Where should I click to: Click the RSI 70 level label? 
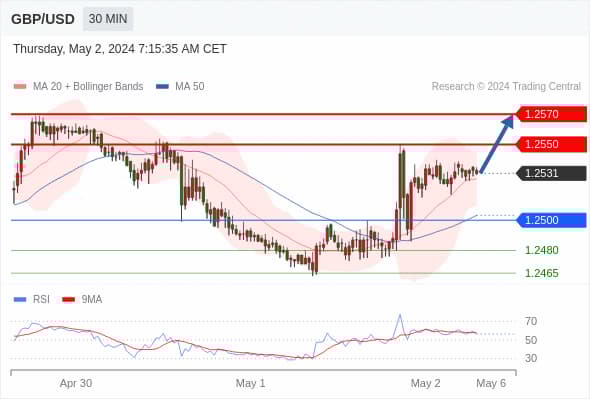coord(531,321)
